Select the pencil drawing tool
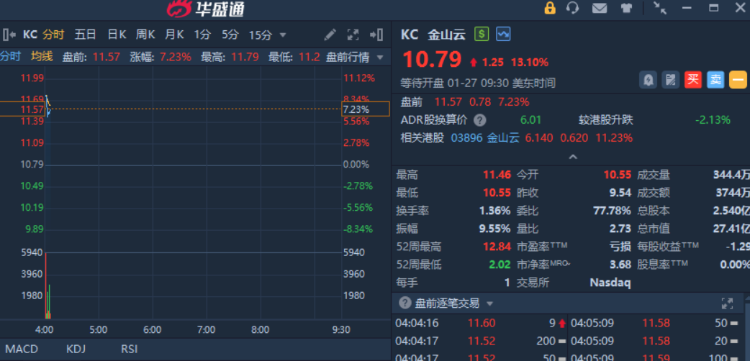 330,34
